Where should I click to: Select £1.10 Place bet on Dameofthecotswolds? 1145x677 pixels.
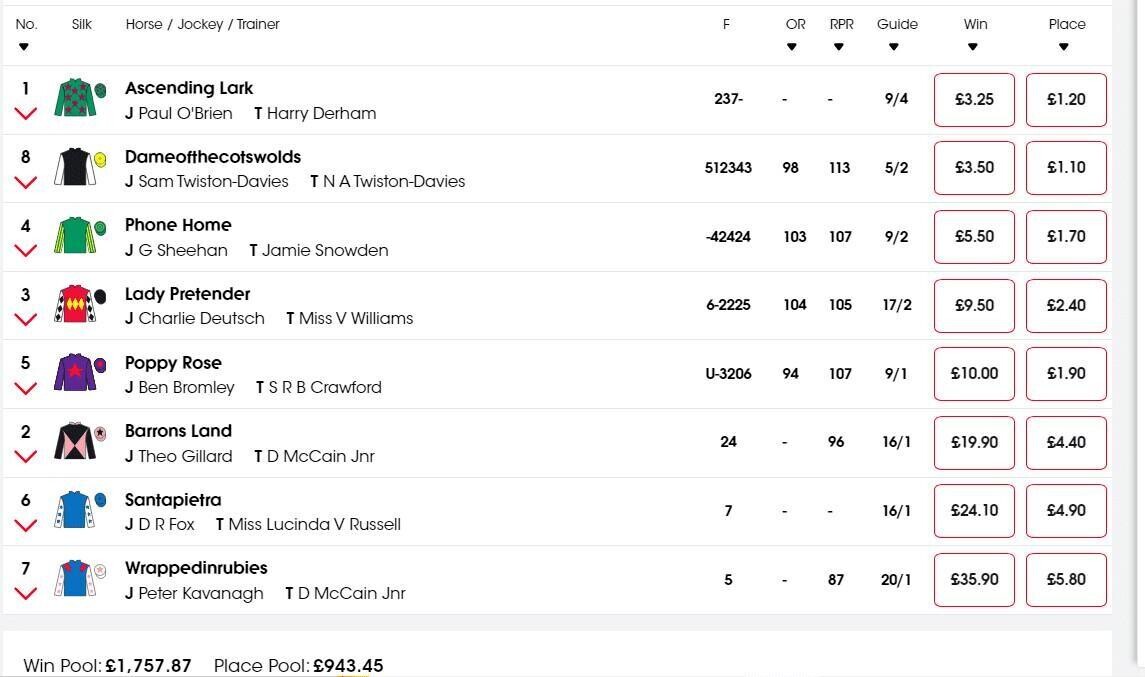(1066, 167)
